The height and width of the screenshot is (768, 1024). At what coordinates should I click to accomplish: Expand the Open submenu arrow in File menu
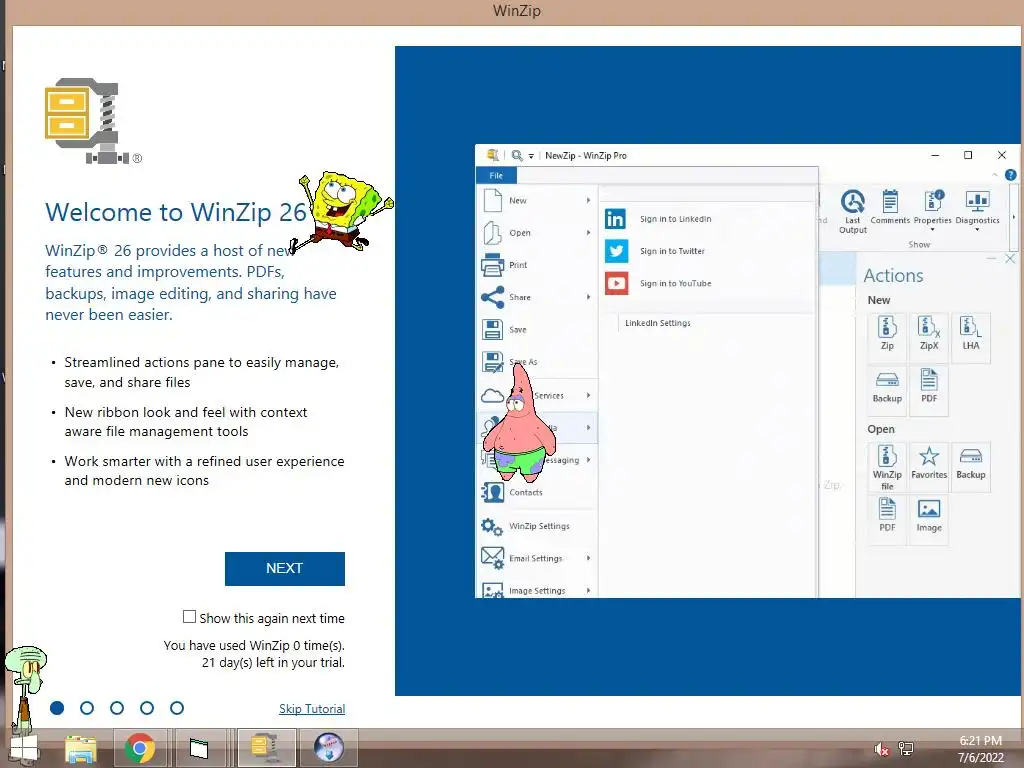(588, 232)
